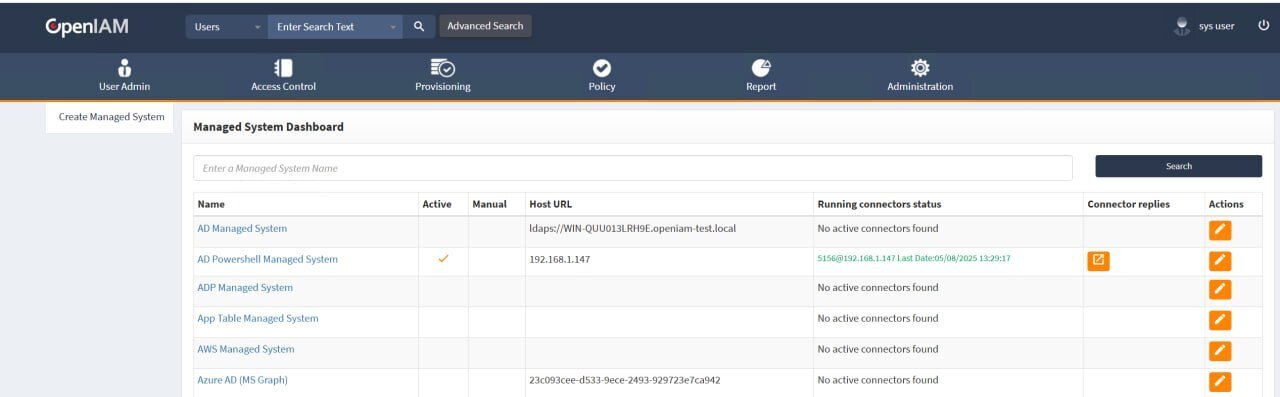The image size is (1280, 397).
Task: Edit App Table Managed System pencil icon
Action: 1220,320
